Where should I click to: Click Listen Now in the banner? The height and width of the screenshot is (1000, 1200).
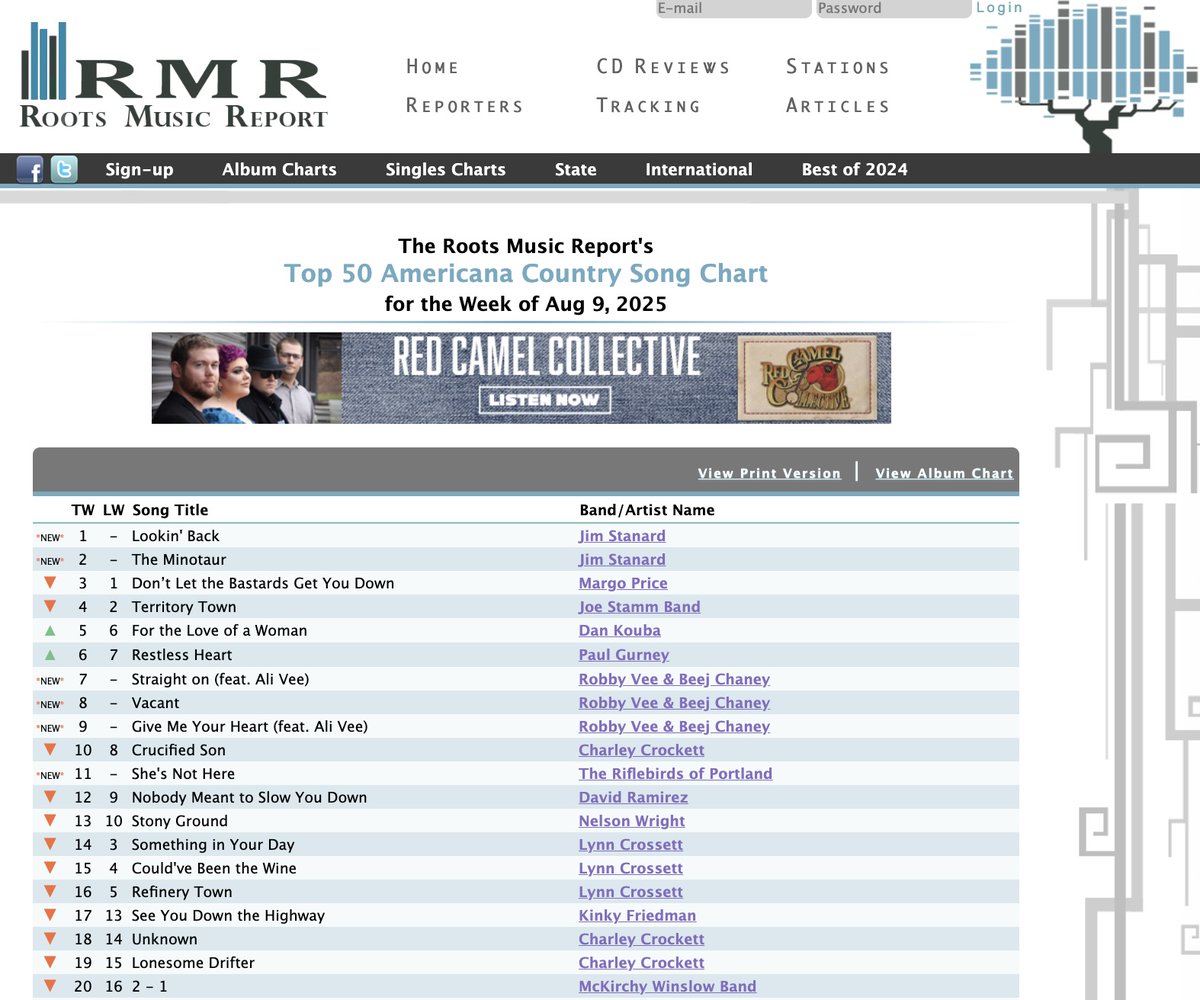545,400
